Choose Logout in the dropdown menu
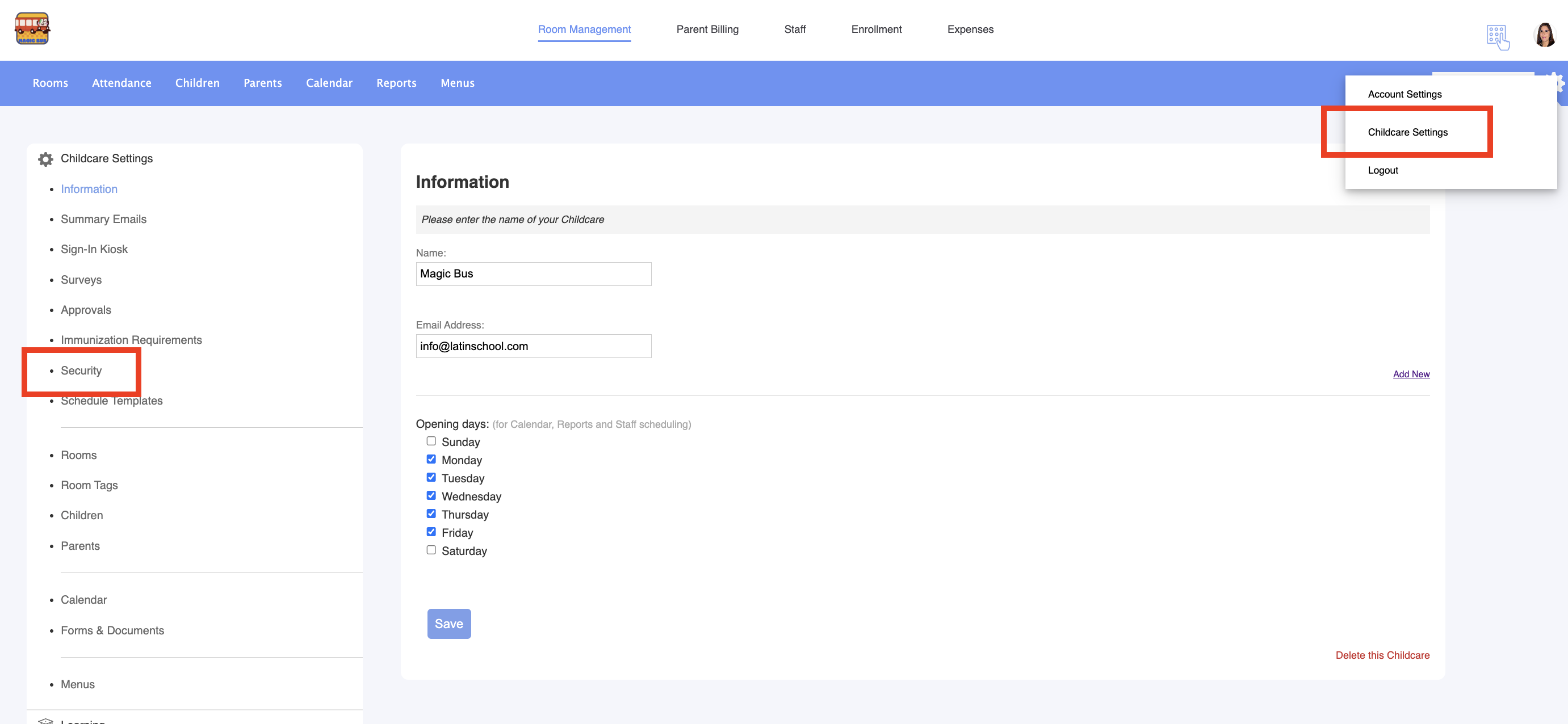Screen dimensions: 1568x724 (1382, 170)
